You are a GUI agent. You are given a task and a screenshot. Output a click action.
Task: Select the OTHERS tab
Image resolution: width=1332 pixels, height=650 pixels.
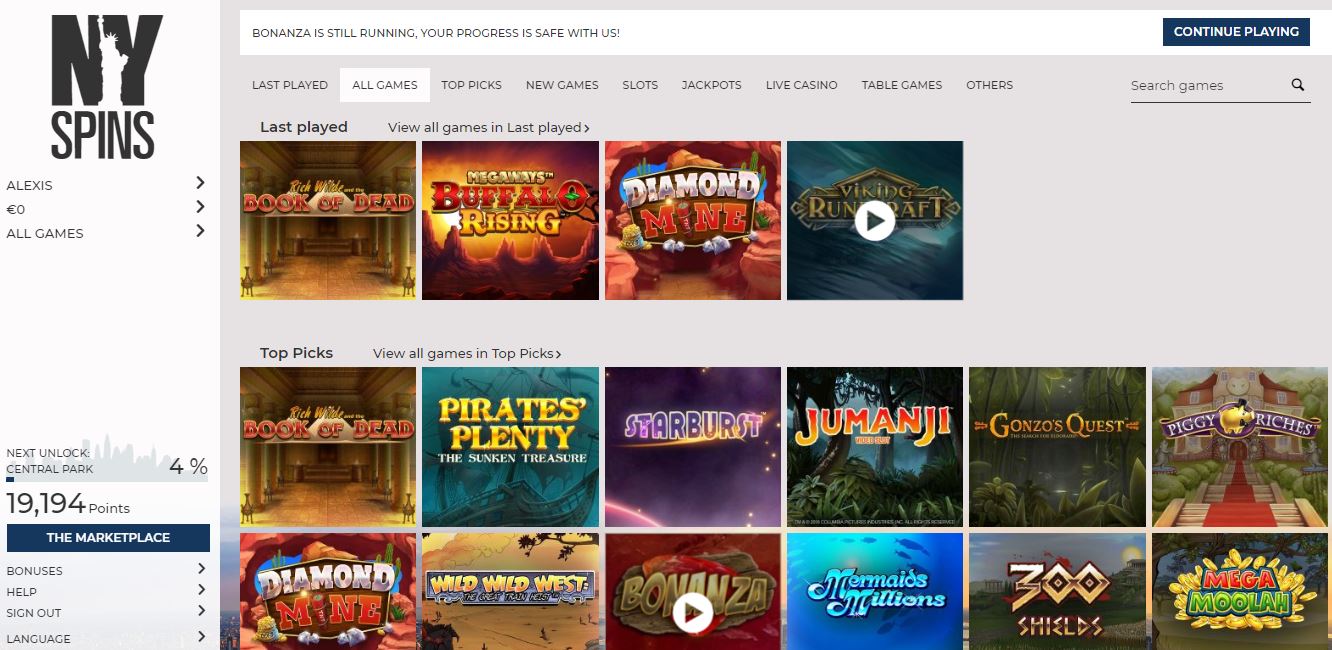coord(990,85)
